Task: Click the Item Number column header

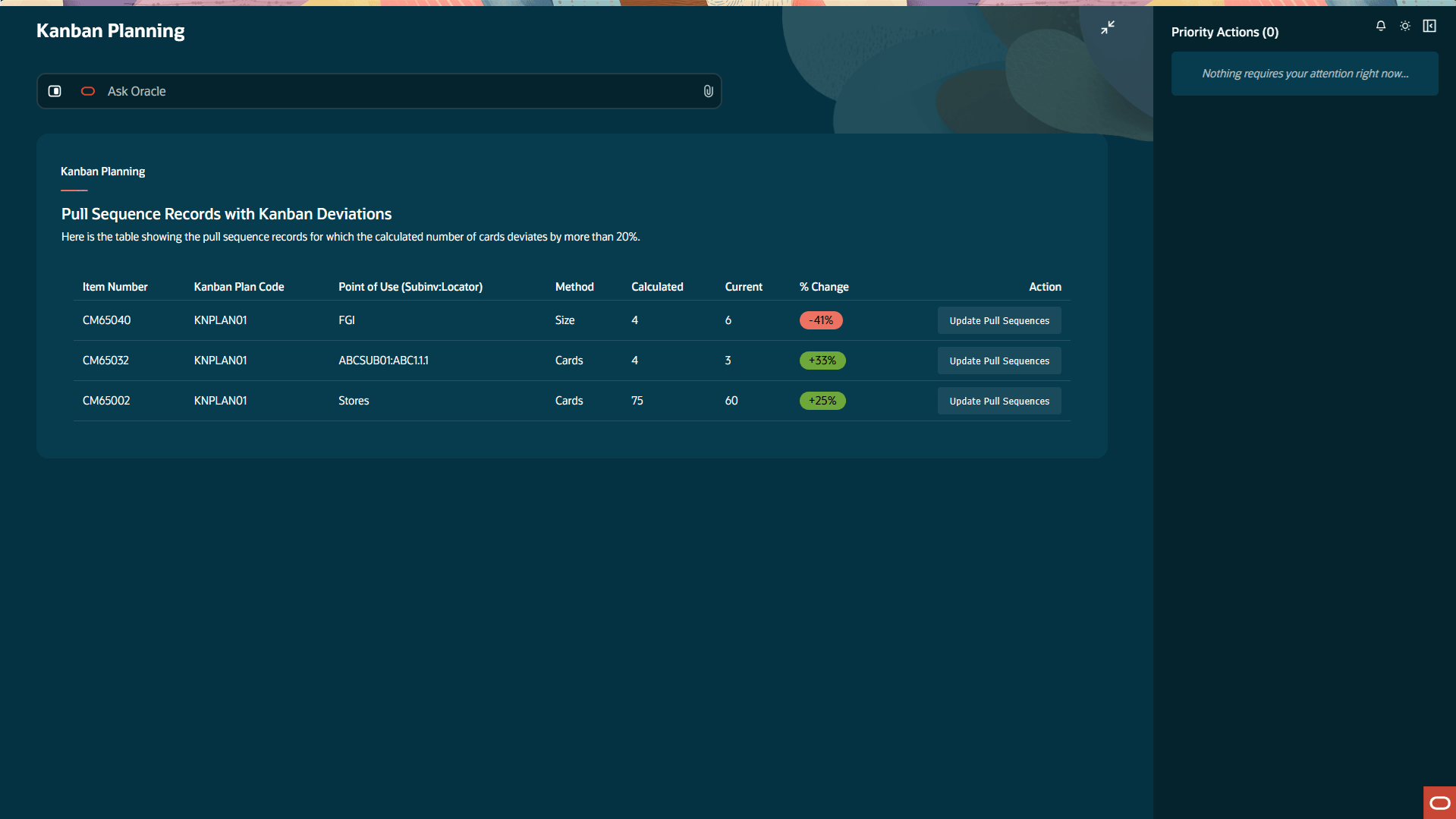Action: (x=115, y=287)
